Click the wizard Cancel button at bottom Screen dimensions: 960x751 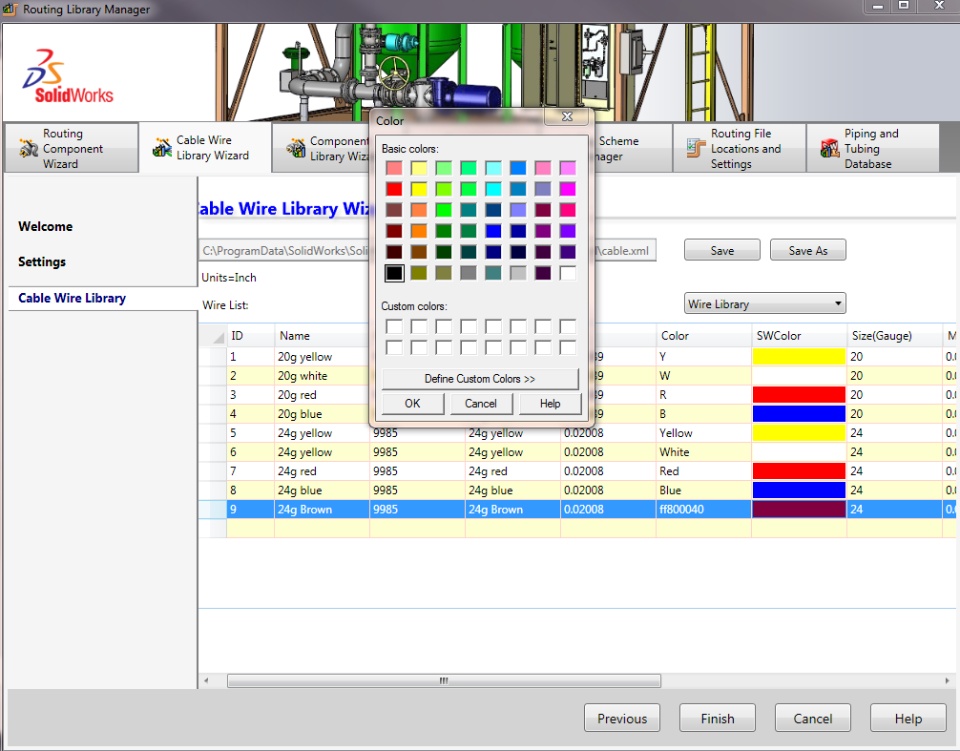coord(812,718)
